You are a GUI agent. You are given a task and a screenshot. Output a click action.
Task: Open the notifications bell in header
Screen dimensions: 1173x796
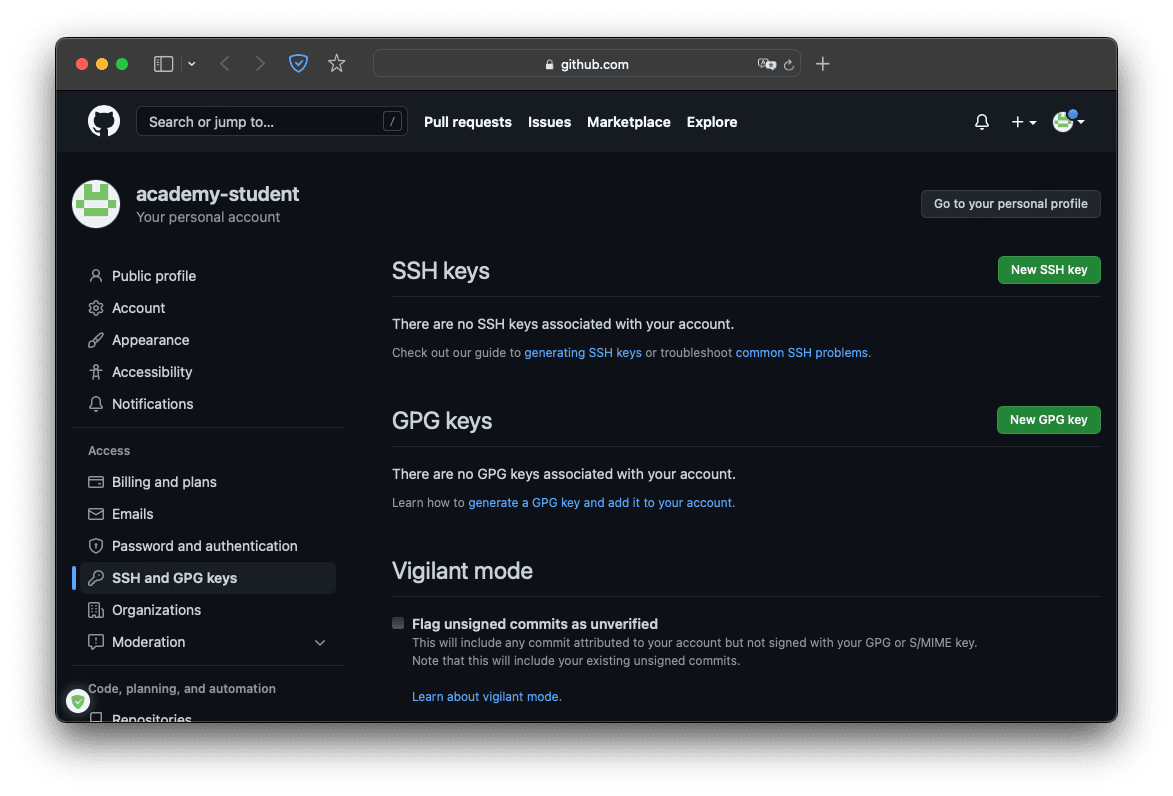[x=981, y=122]
